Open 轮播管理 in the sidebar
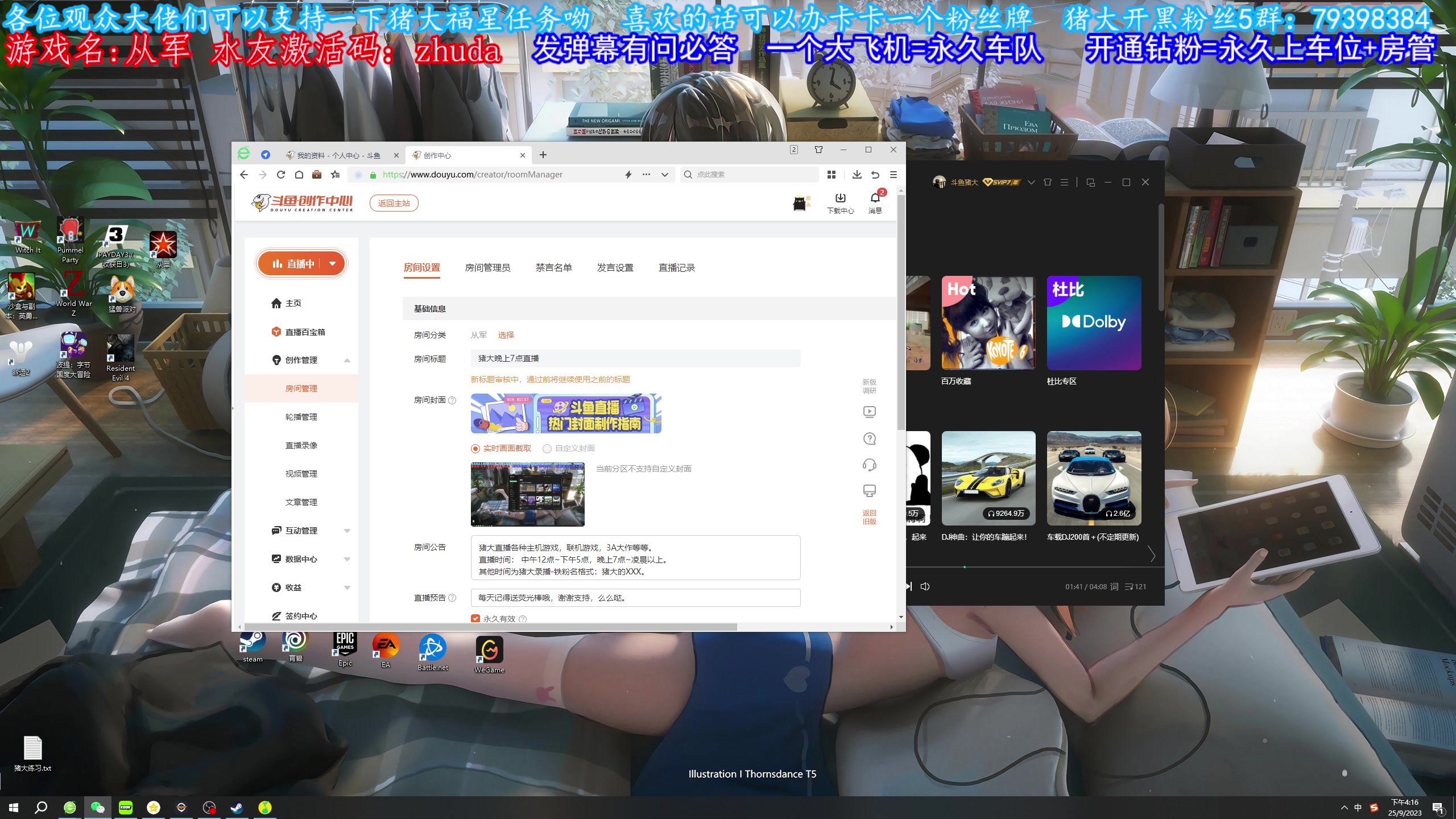1456x819 pixels. coord(301,417)
